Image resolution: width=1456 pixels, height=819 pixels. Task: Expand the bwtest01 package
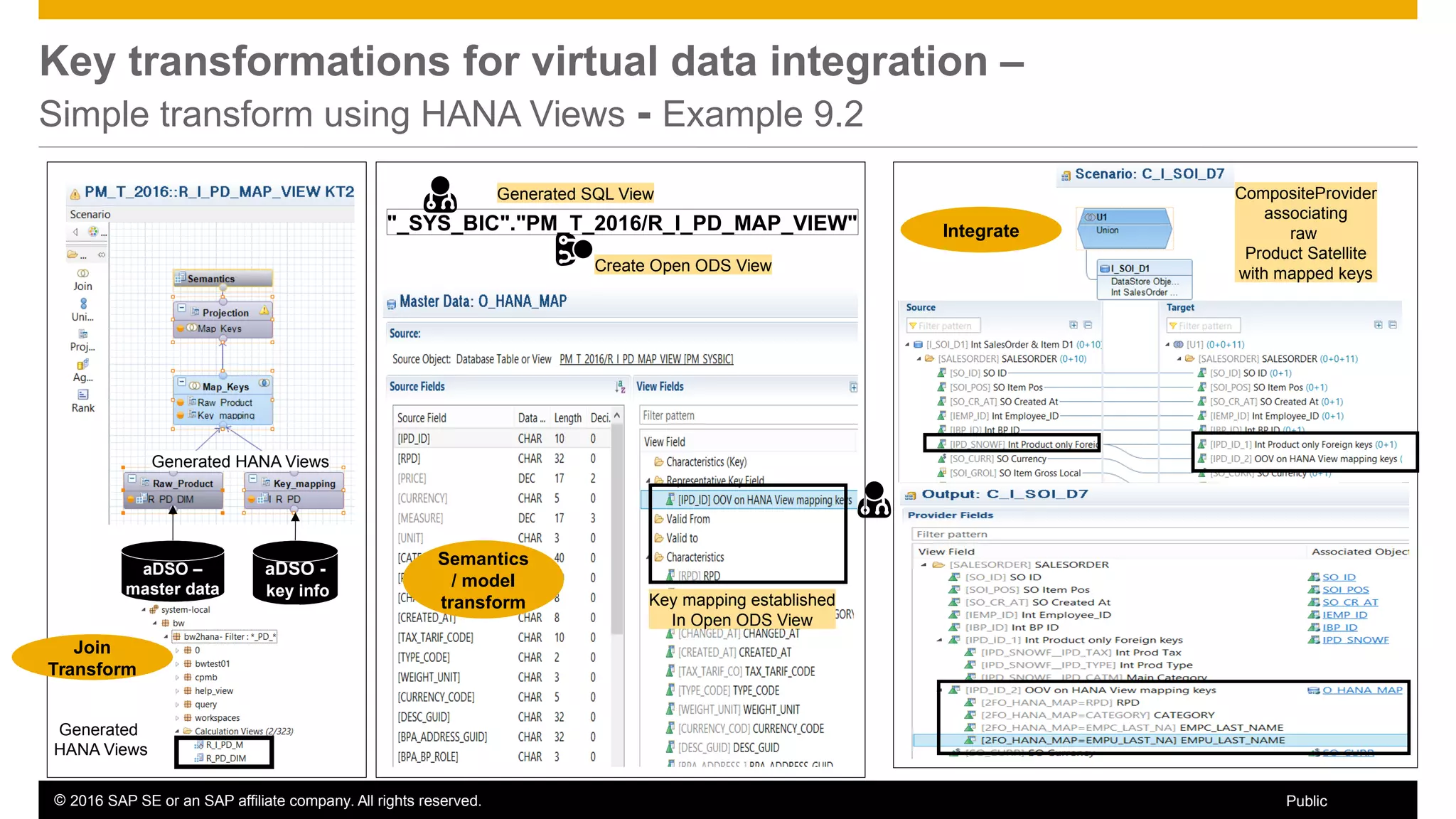(178, 664)
